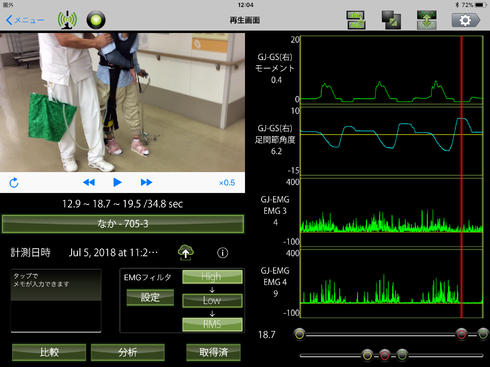Screen dimensions: 490x367
Task: Show measurement info with the i icon
Action: coord(223,253)
